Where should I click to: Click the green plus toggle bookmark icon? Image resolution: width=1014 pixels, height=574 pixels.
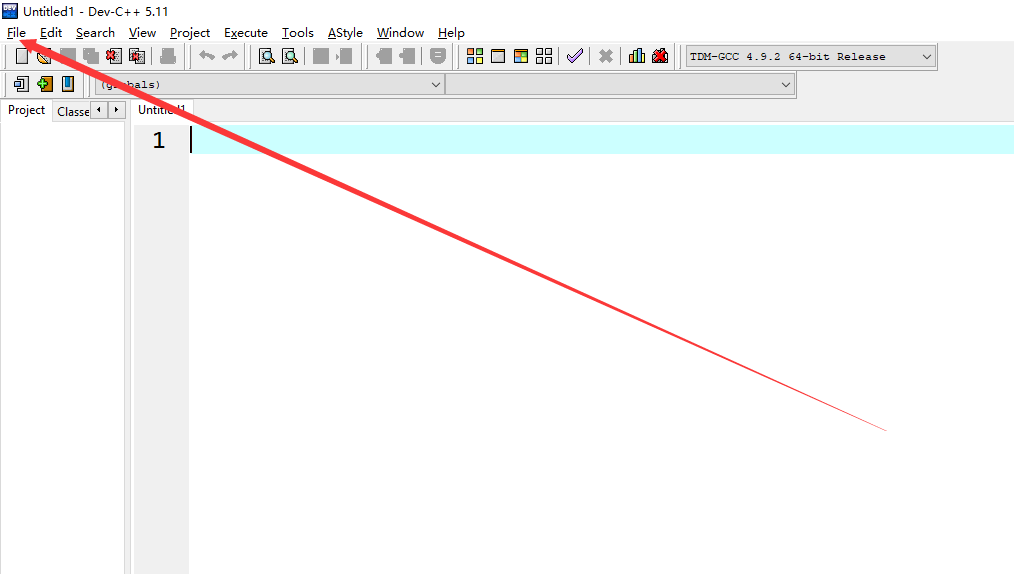[45, 83]
